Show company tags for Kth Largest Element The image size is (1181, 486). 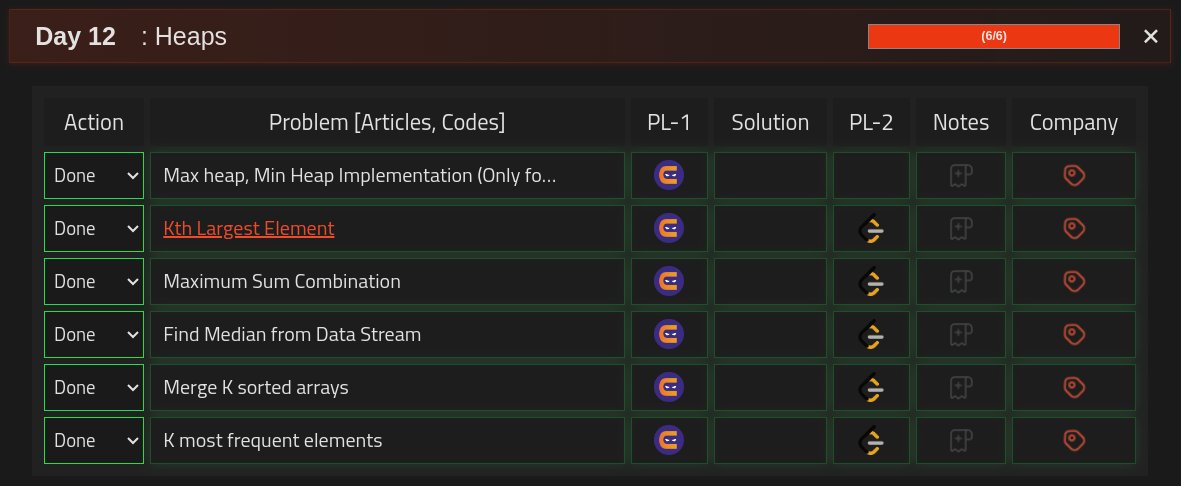pyautogui.click(x=1073, y=228)
